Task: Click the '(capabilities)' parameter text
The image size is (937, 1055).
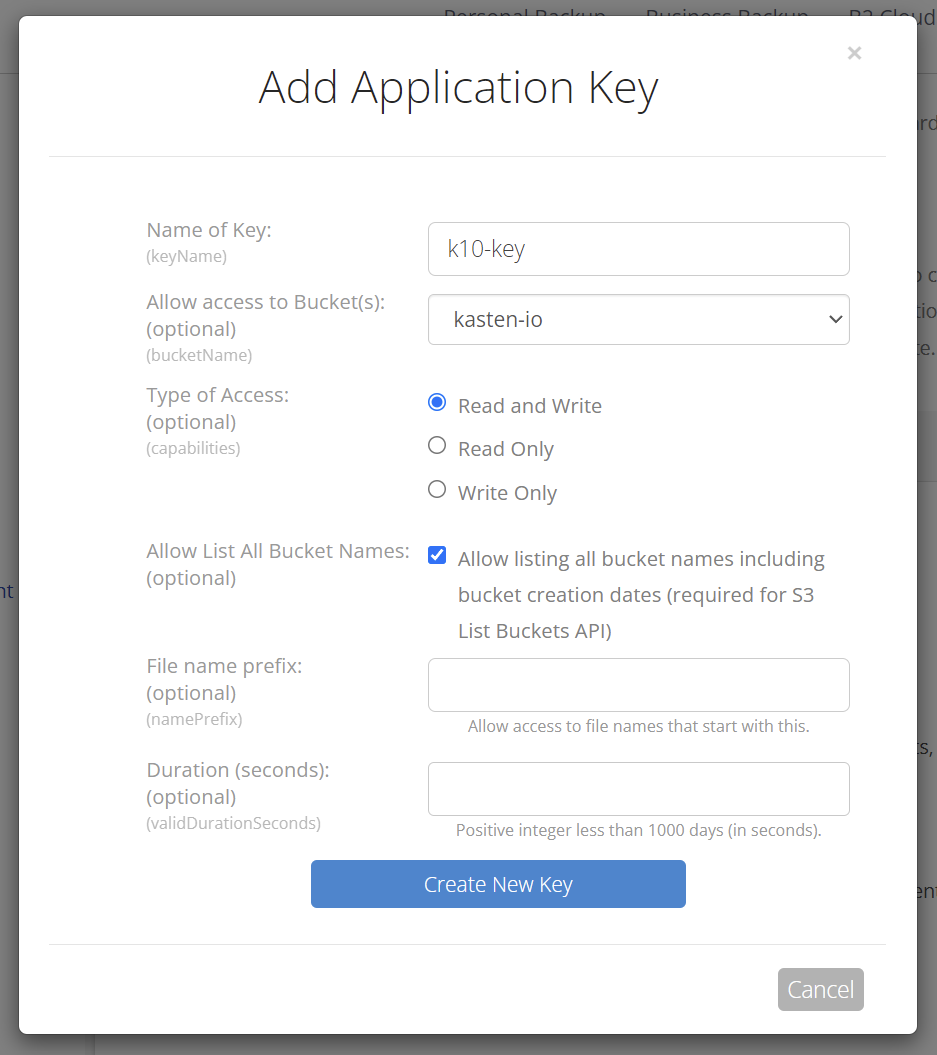Action: 193,448
